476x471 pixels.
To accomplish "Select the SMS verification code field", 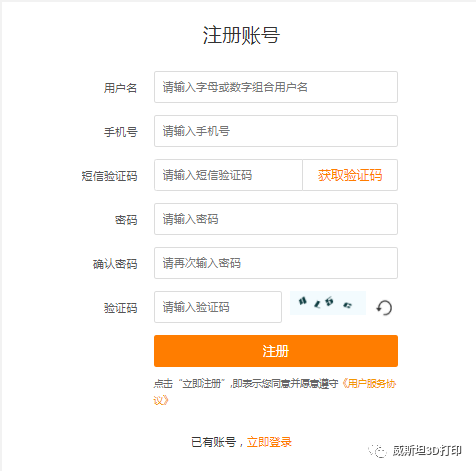I will 228,175.
